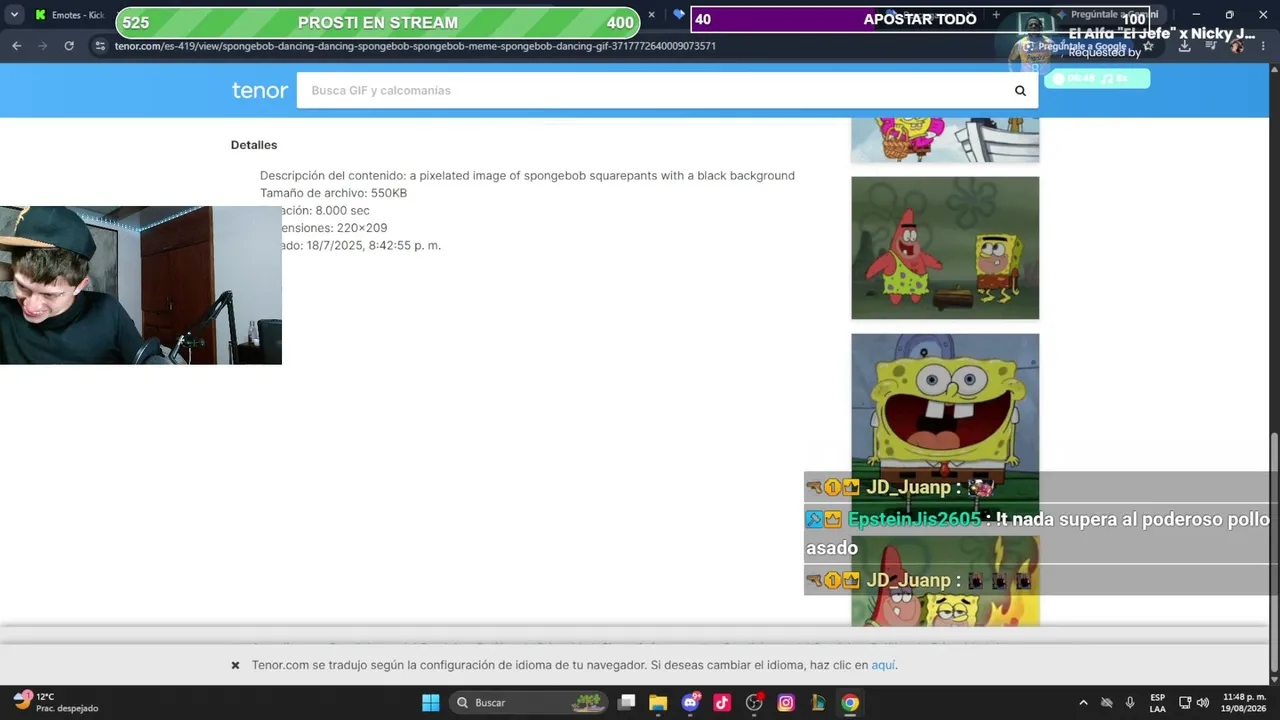The height and width of the screenshot is (720, 1280).
Task: Open the taskbar app between Instagram and Chrome
Action: pyautogui.click(x=818, y=703)
